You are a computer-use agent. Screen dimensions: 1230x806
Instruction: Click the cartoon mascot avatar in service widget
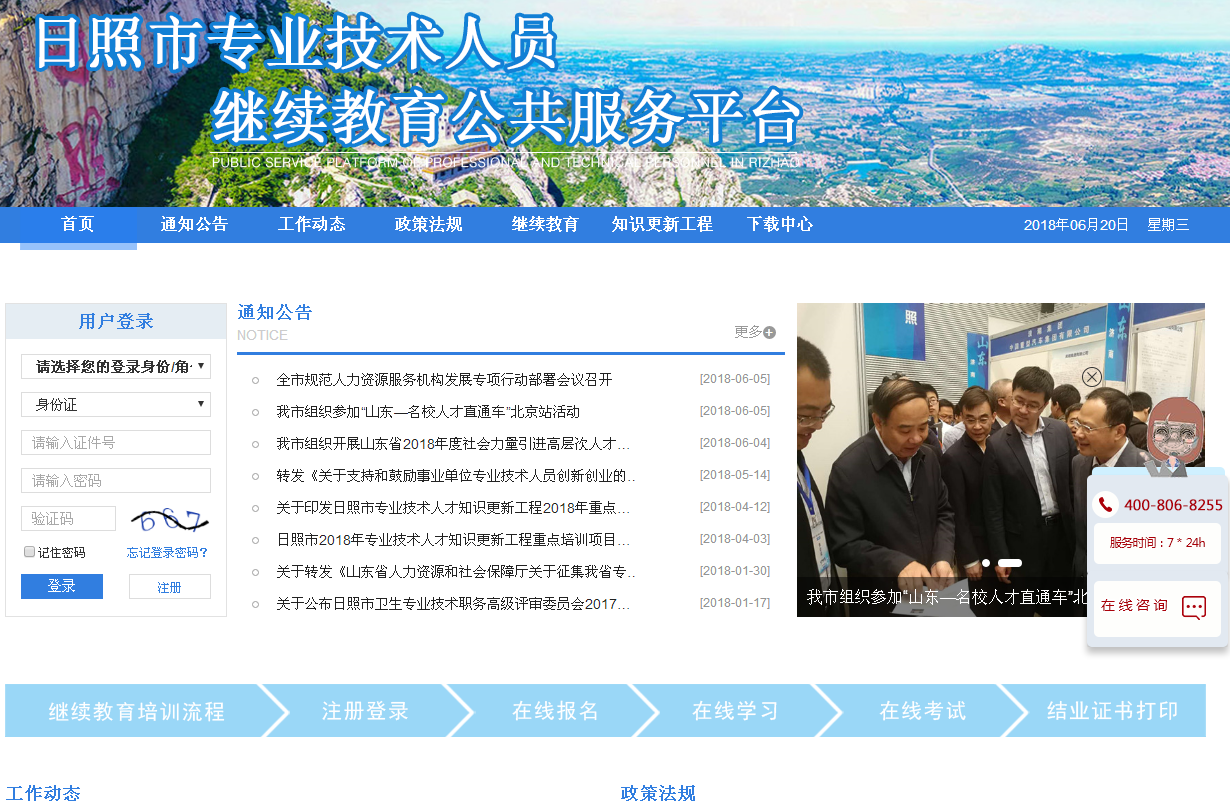[x=1173, y=434]
